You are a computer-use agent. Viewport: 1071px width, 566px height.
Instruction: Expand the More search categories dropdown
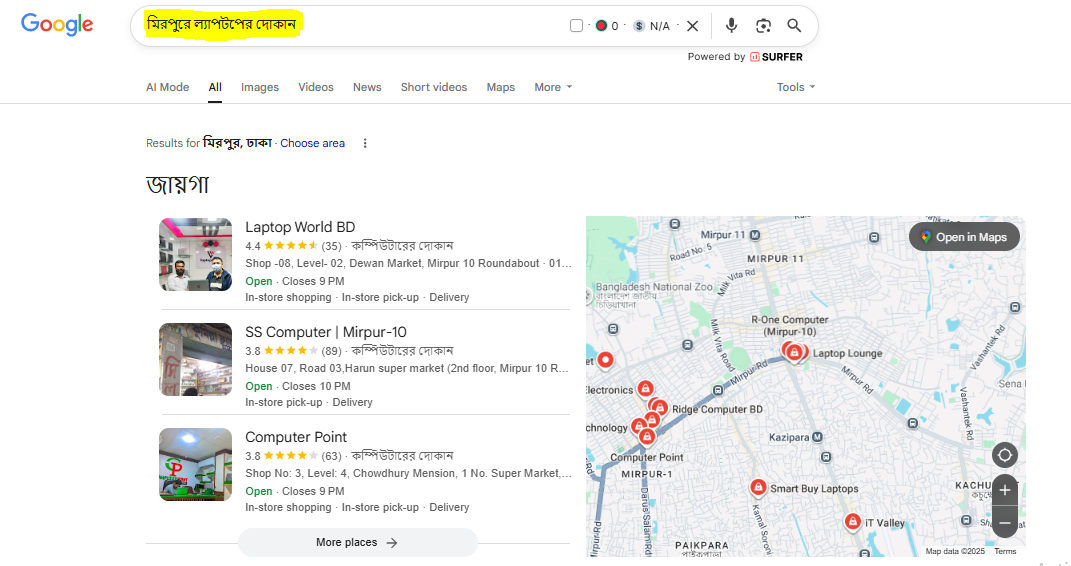pos(553,87)
